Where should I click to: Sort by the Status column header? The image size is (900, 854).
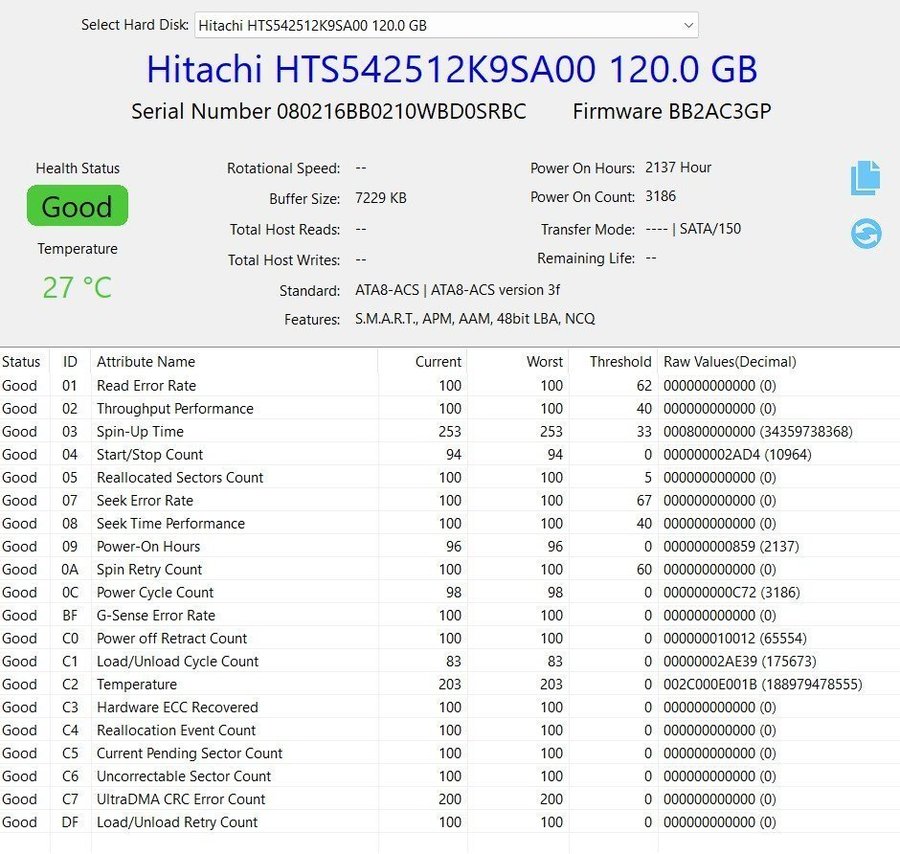coord(22,362)
